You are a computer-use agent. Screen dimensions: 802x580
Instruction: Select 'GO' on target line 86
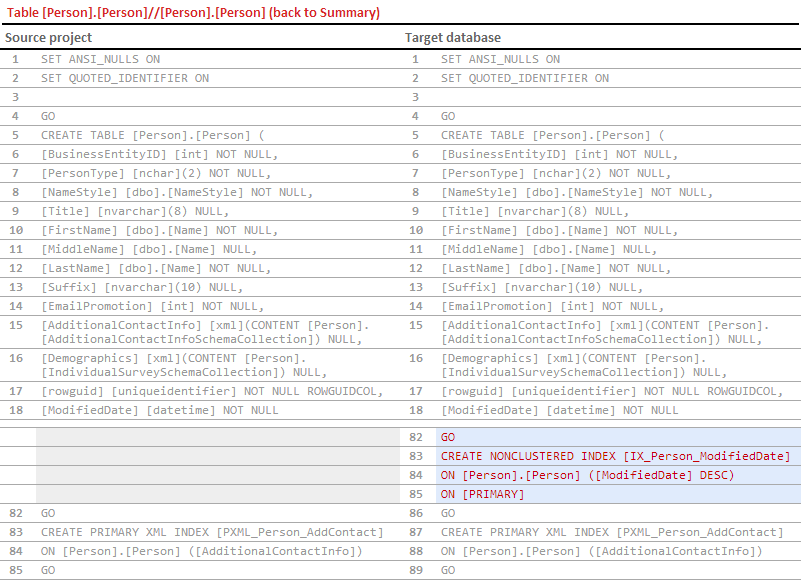click(448, 513)
